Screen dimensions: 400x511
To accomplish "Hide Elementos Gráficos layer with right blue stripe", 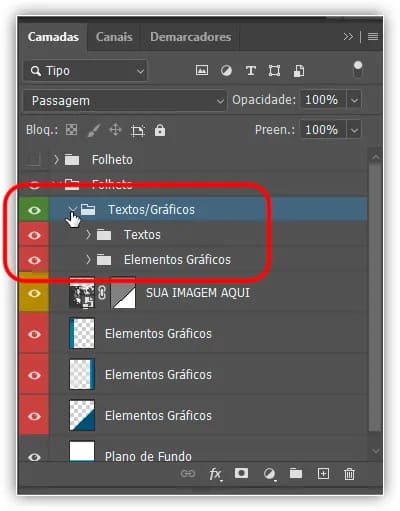I will click(34, 375).
